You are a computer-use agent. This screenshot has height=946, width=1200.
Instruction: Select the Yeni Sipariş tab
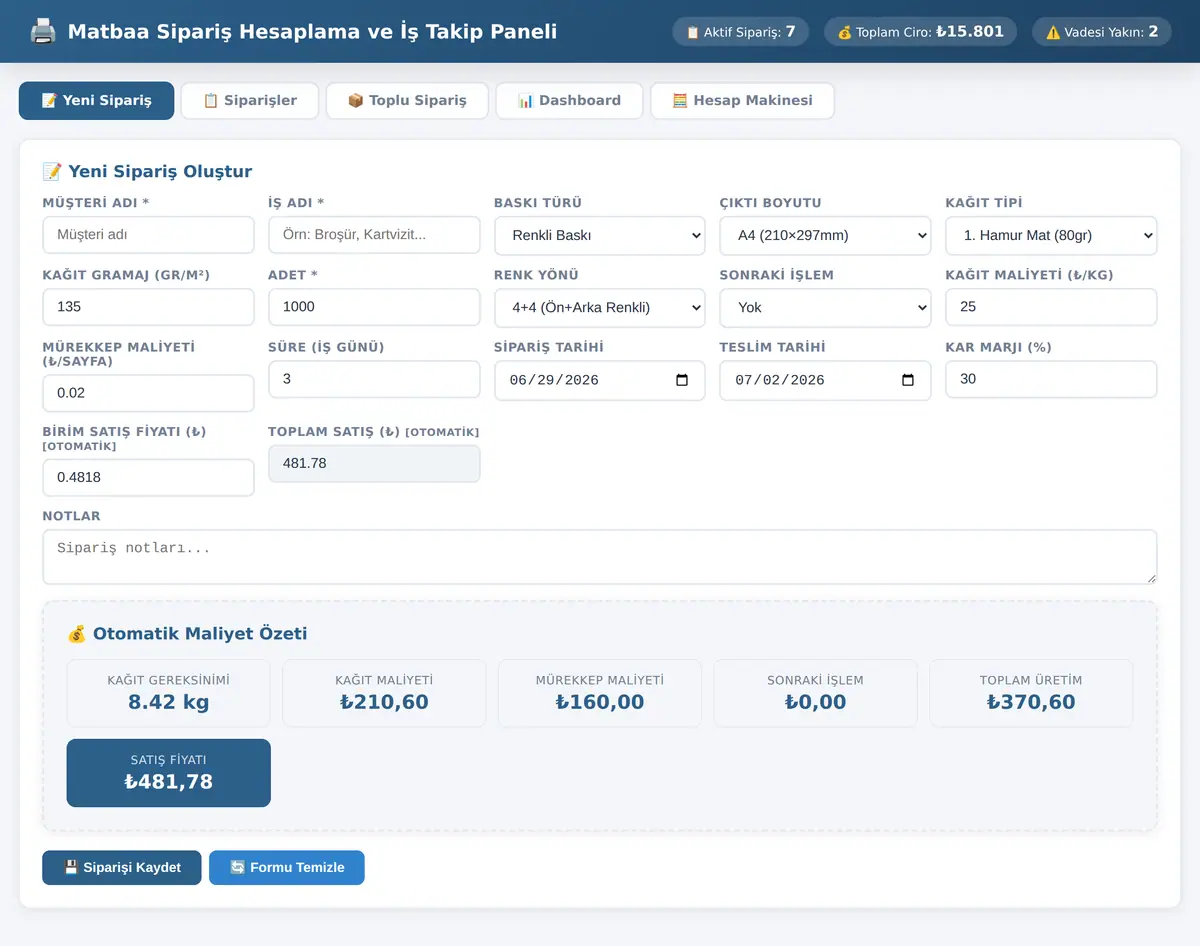(96, 101)
